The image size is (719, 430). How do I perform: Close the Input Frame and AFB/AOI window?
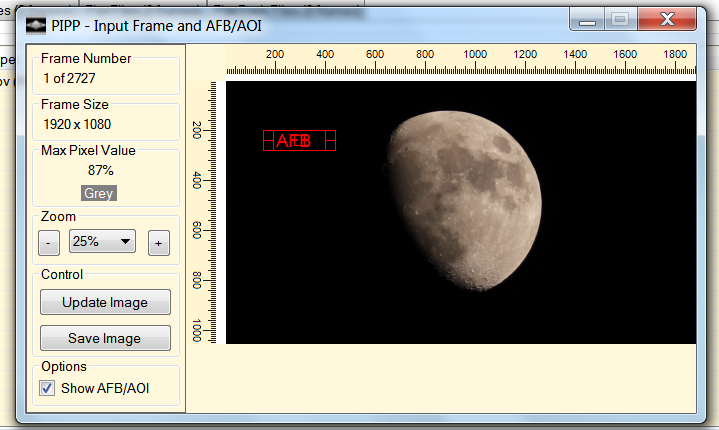tap(667, 18)
